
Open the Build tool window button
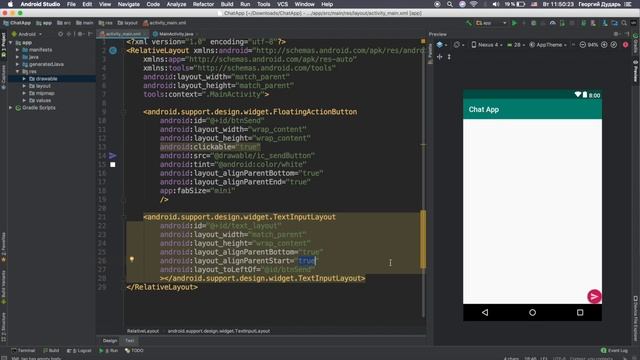point(51,351)
